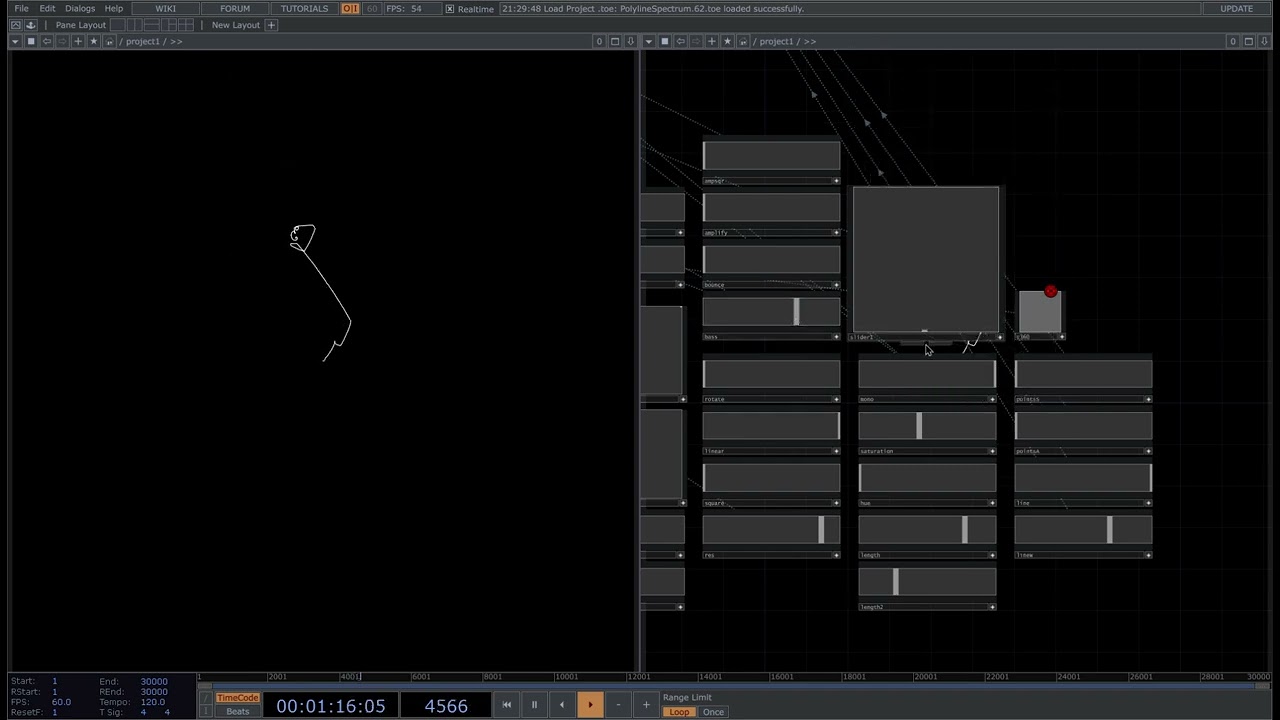Image resolution: width=1280 pixels, height=720 pixels.
Task: Switch timeline display to Beats
Action: click(x=238, y=712)
